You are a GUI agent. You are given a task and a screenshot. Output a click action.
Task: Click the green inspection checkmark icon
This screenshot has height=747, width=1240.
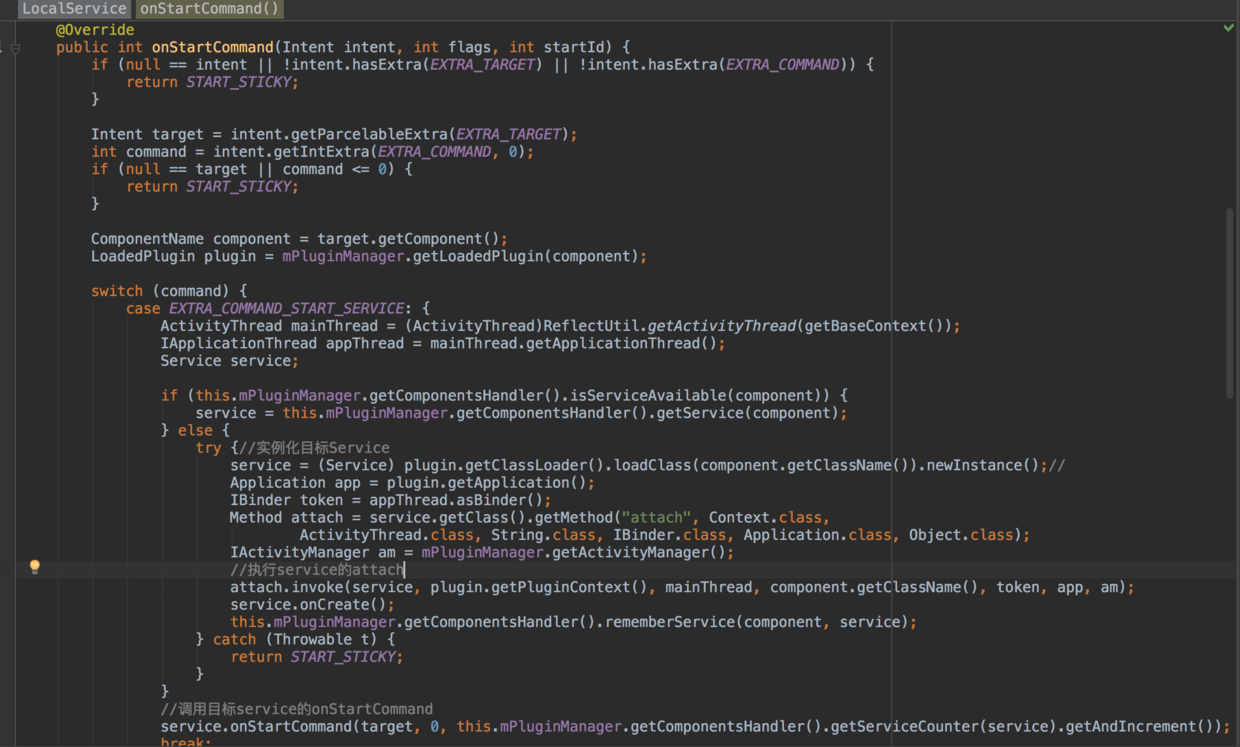click(x=1228, y=28)
